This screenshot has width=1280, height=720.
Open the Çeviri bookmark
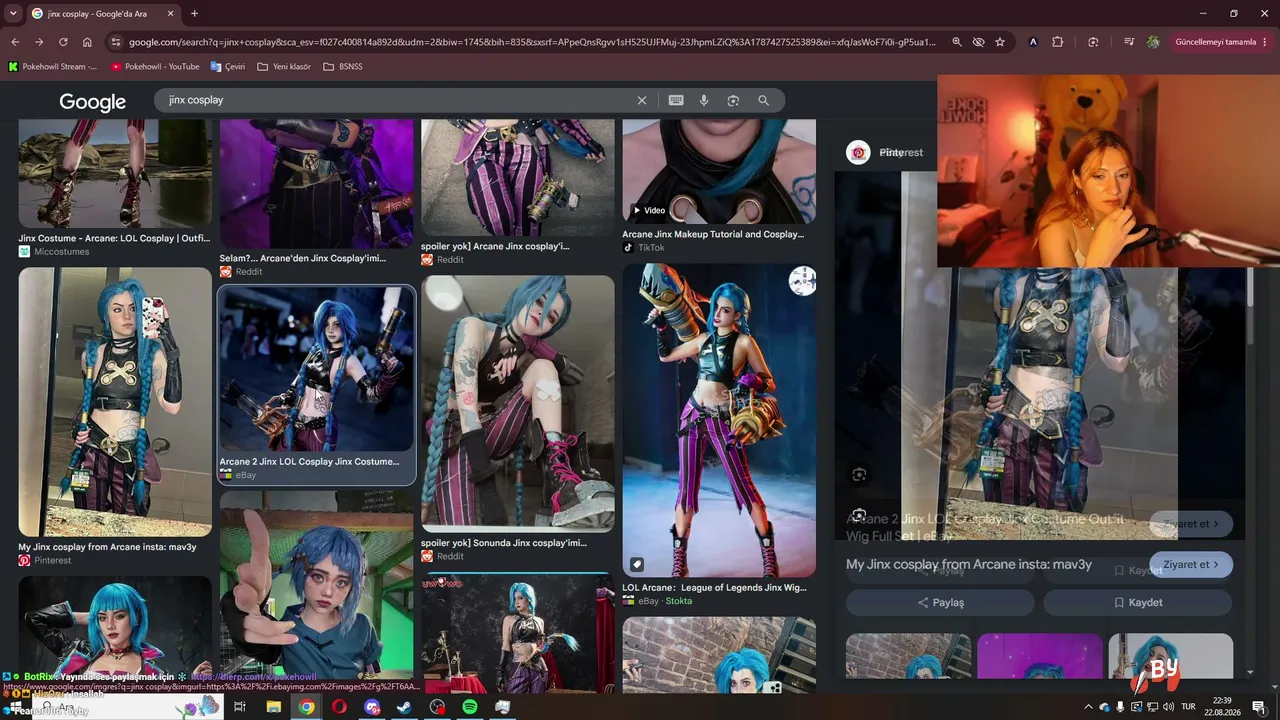point(228,67)
